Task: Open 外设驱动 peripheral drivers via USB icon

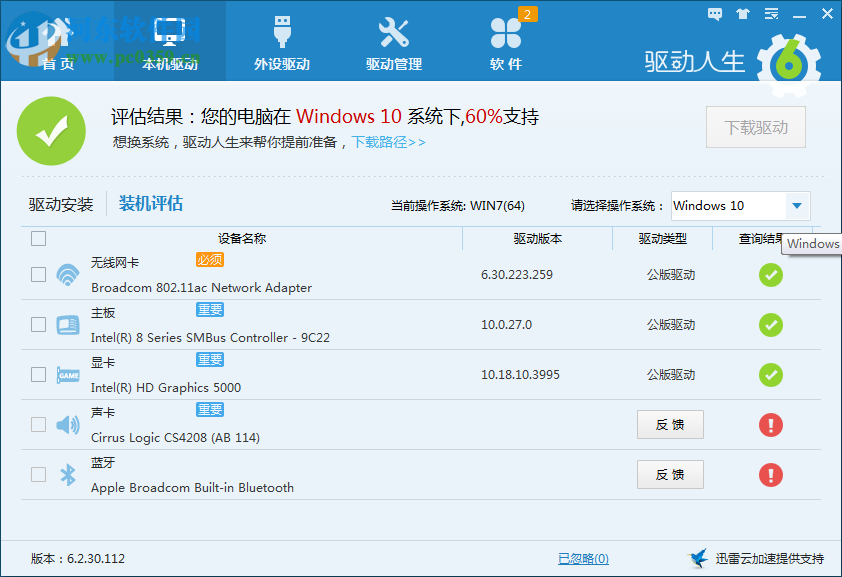Action: click(283, 30)
